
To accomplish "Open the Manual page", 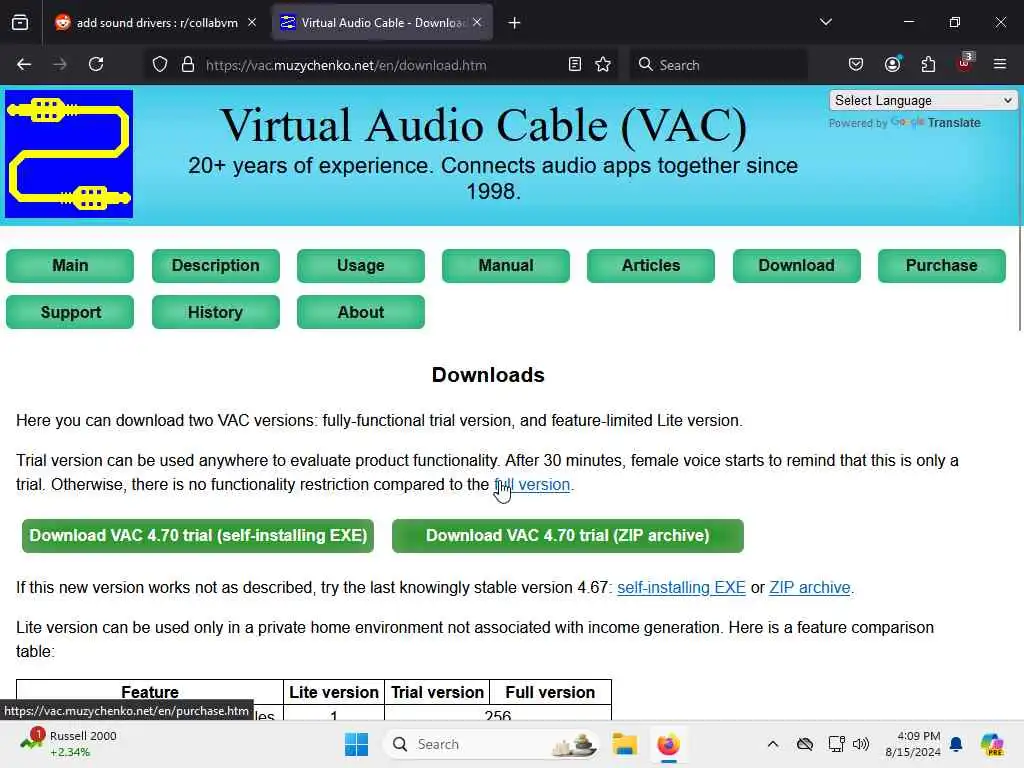I will (505, 266).
